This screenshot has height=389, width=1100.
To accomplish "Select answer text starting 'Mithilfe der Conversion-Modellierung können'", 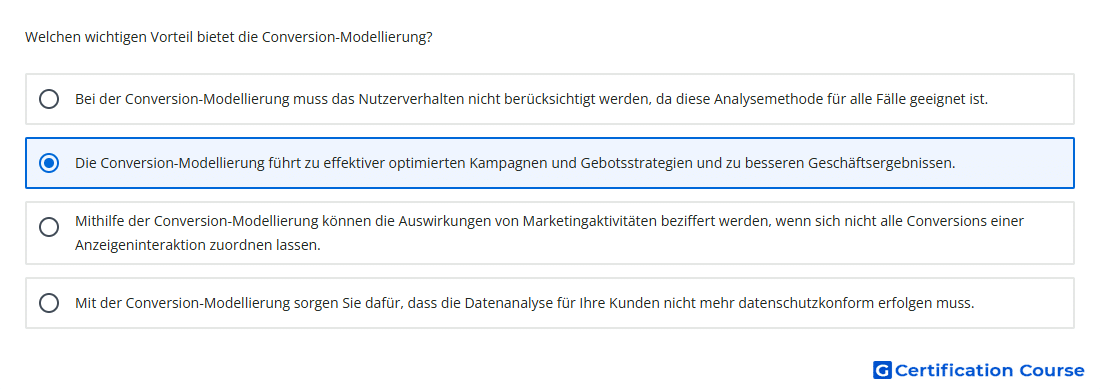I will [x=549, y=233].
